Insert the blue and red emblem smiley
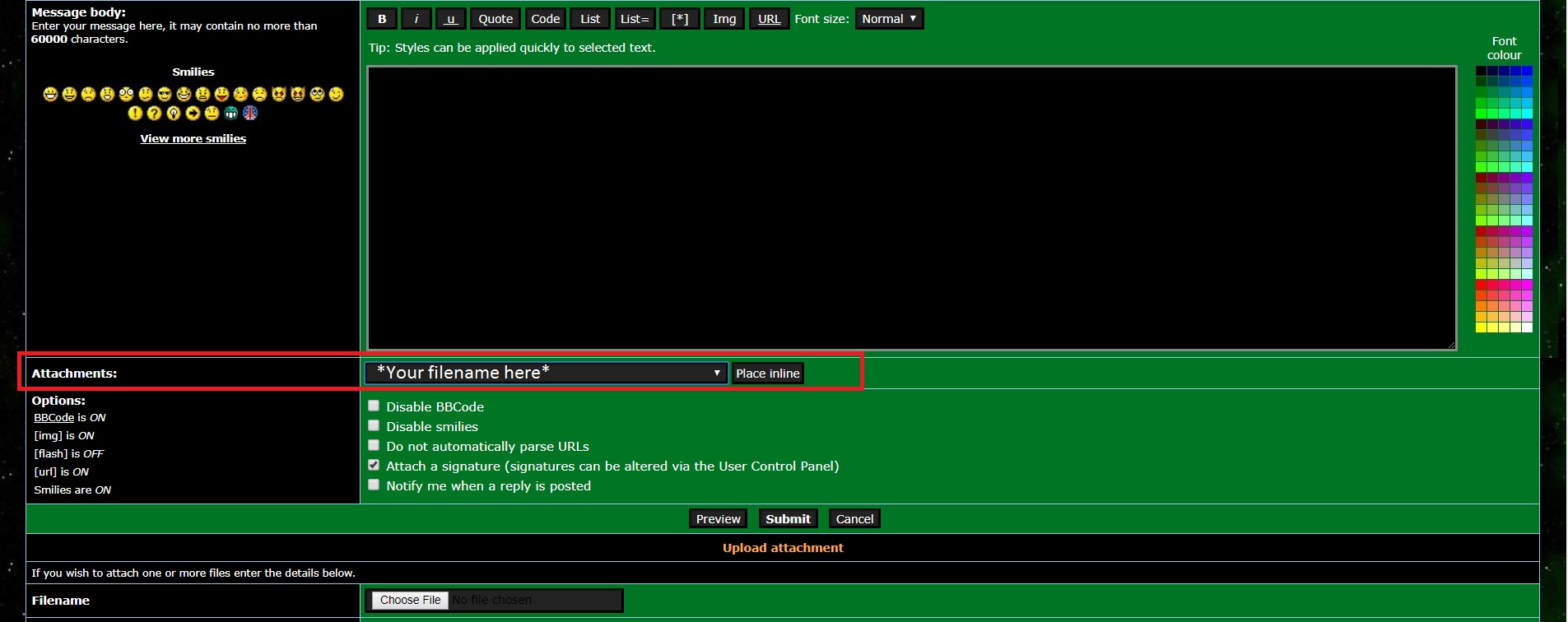The width and height of the screenshot is (1568, 622). click(x=250, y=114)
